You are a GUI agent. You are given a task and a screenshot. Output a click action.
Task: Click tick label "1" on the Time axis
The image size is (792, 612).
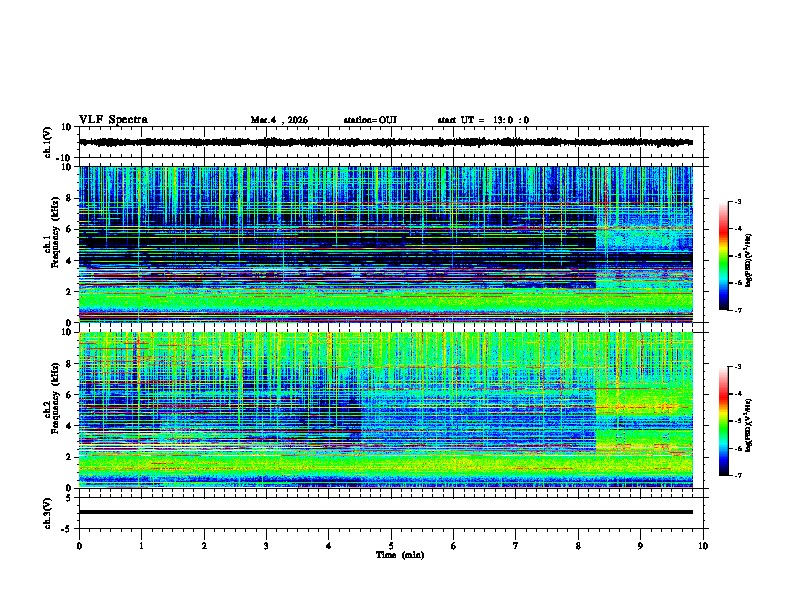tap(141, 546)
